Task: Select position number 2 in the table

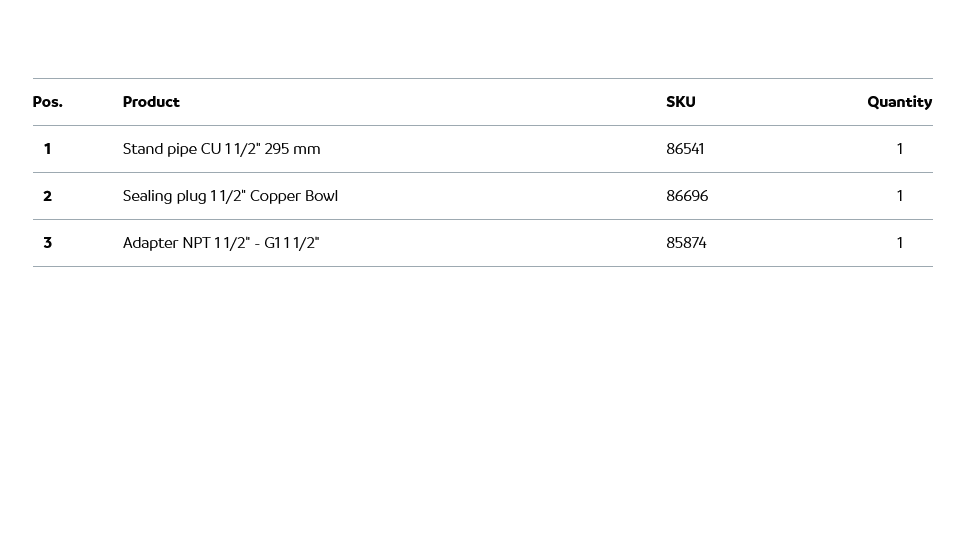Action: click(x=47, y=196)
